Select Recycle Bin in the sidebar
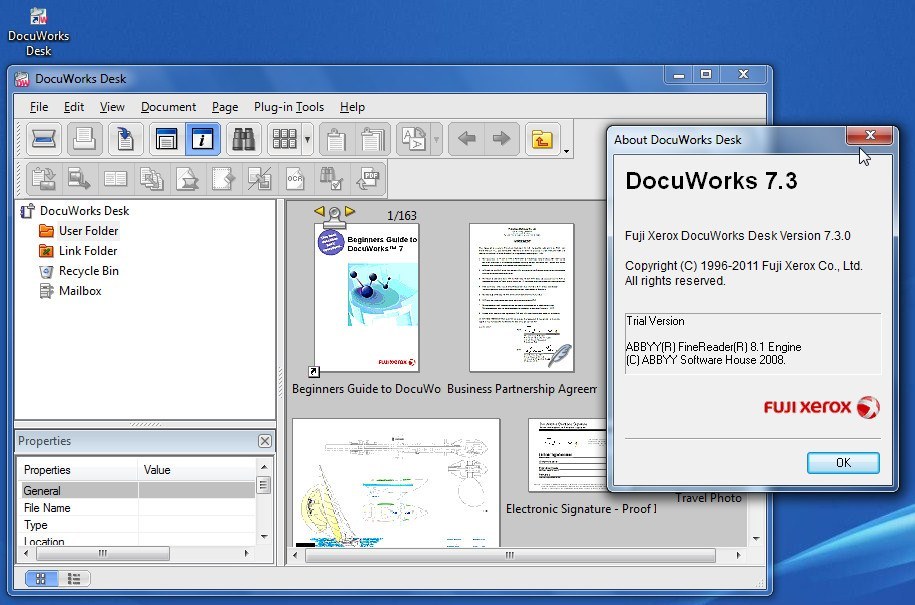The image size is (915, 605). point(79,271)
